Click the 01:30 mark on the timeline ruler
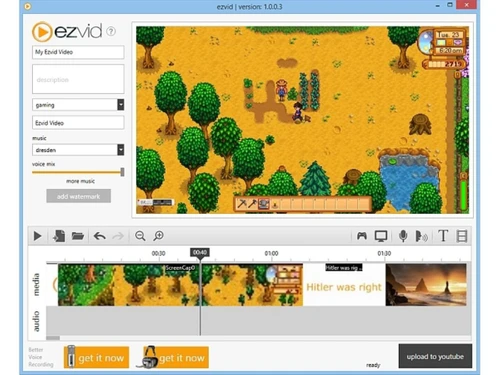The height and width of the screenshot is (375, 500). click(x=384, y=254)
